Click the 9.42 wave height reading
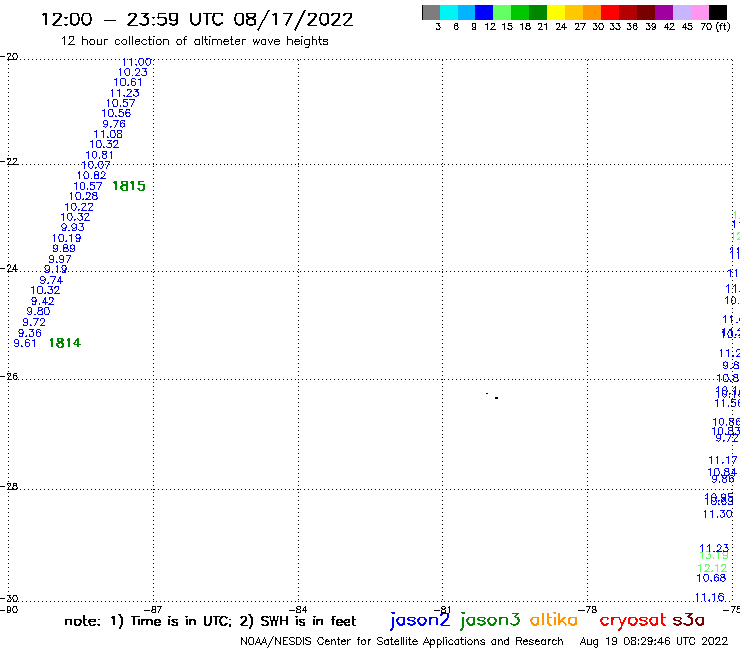This screenshot has height=650, width=740. pos(42,301)
